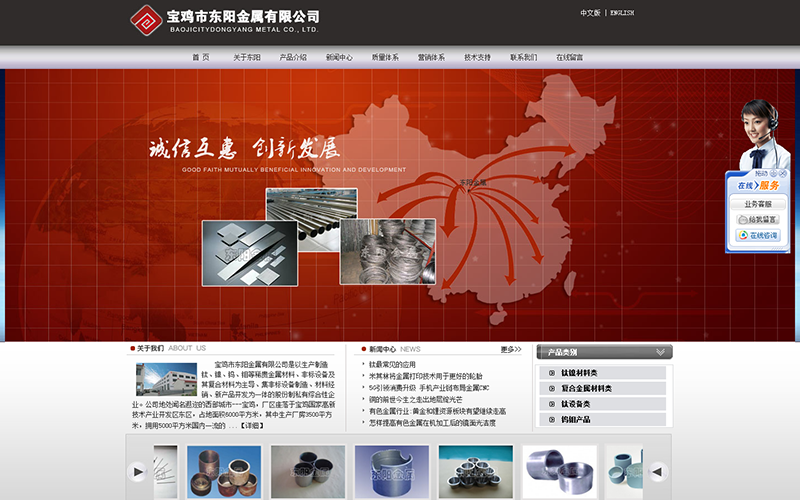Viewport: 800px width, 500px height.
Task: Click 更多>> in news section
Action: tap(511, 349)
